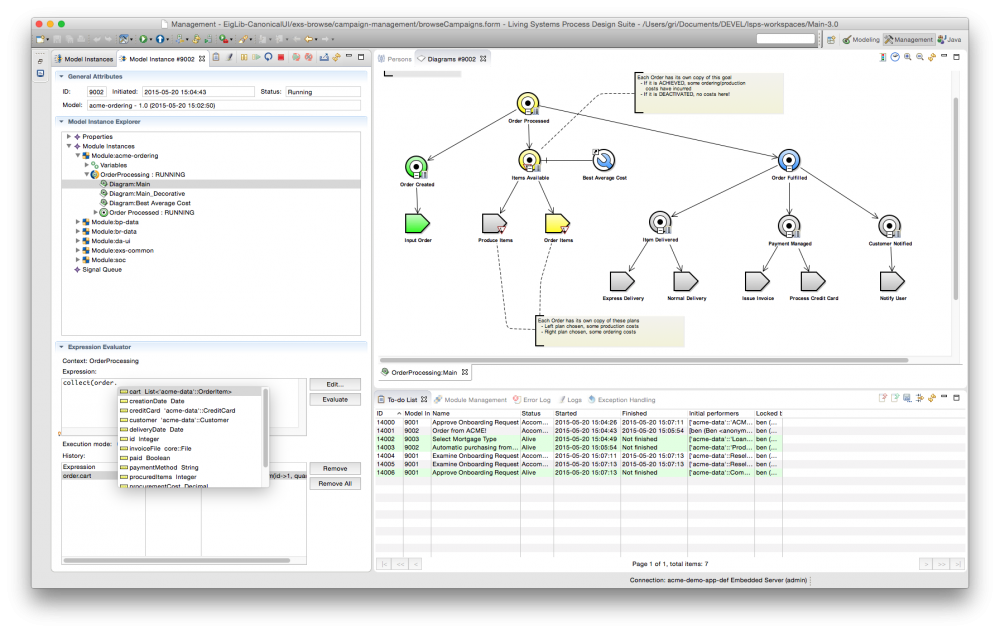The image size is (1000, 633).
Task: Select the green Input Order plan node
Action: pyautogui.click(x=417, y=222)
